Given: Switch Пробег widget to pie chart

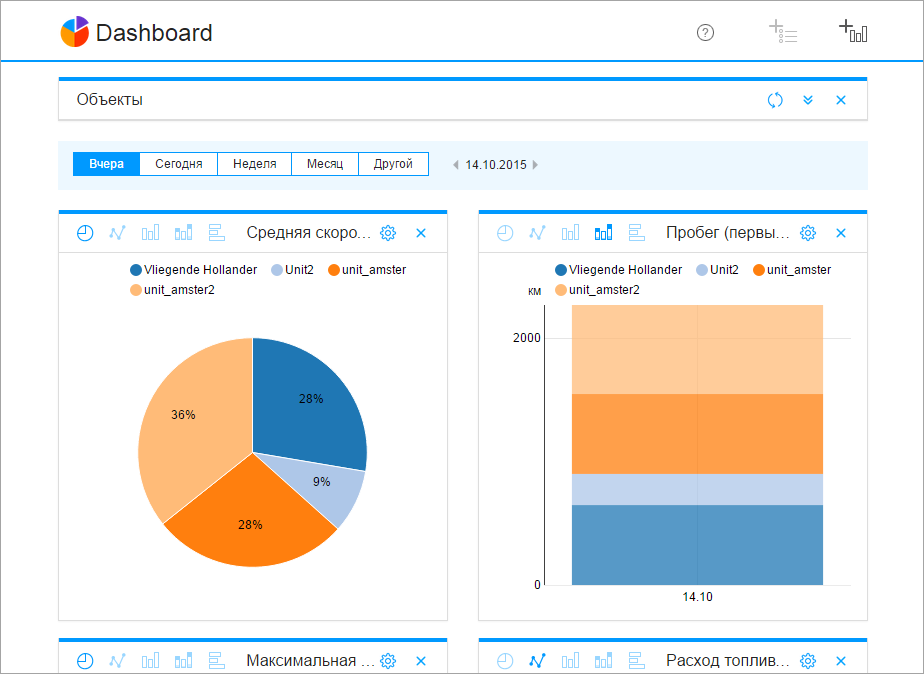Looking at the screenshot, I should click(x=505, y=233).
